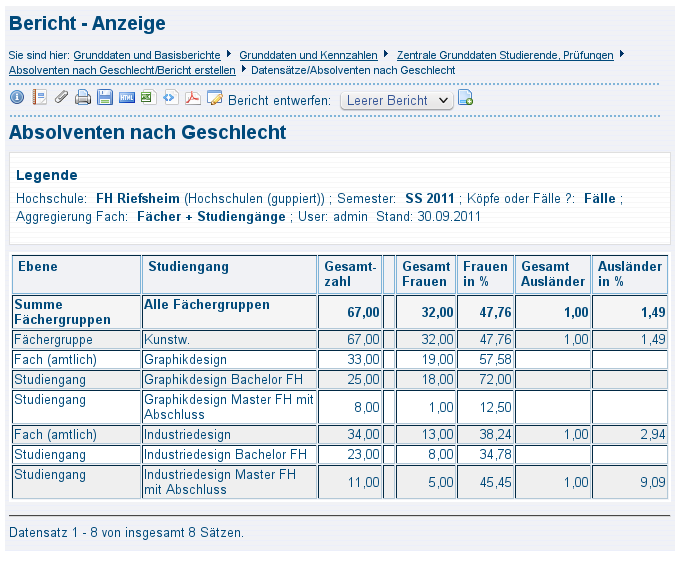
Task: Export report as XML
Action: coord(171,98)
